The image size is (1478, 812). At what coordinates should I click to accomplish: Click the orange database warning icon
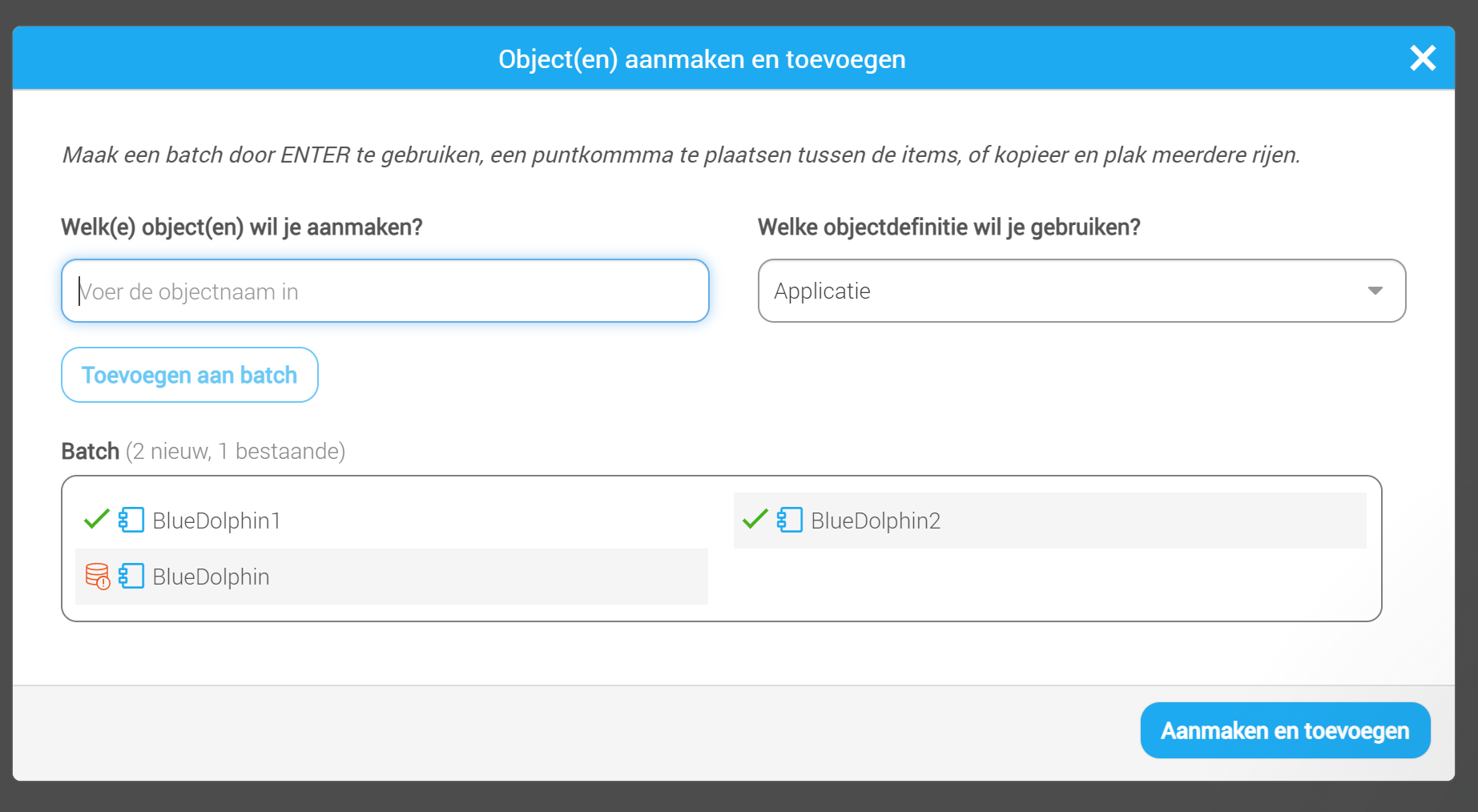coord(98,577)
